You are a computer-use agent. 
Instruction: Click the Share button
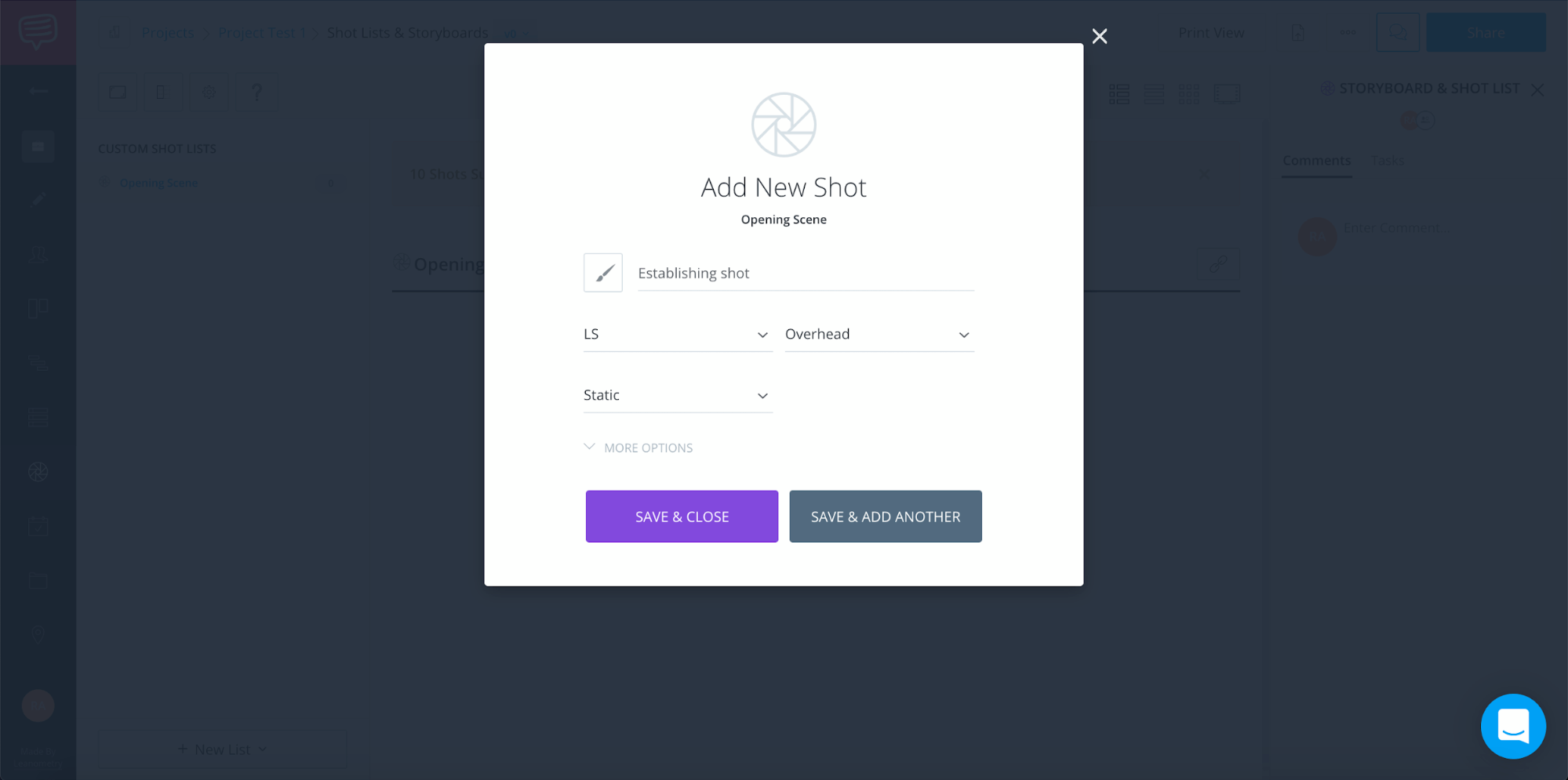(x=1485, y=33)
